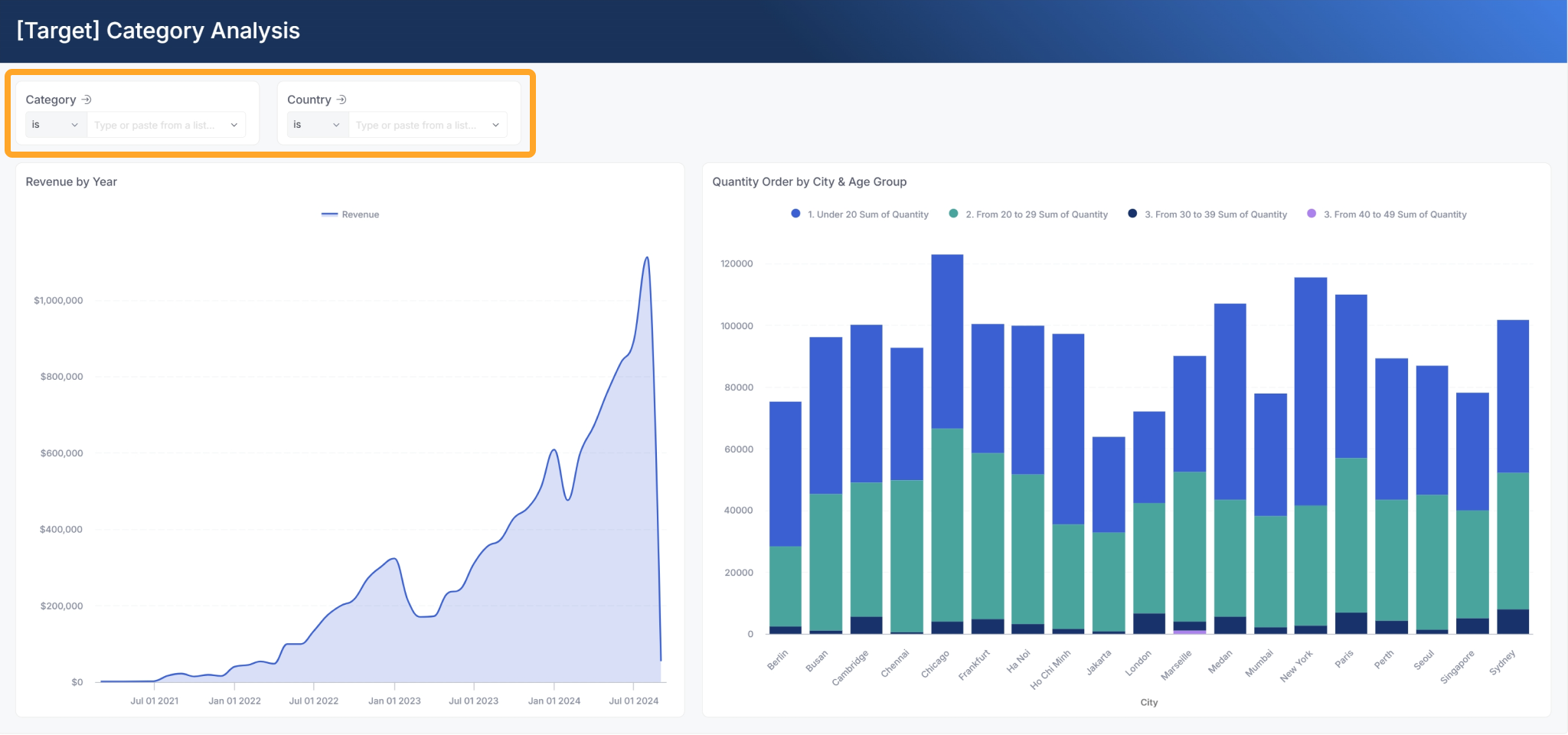Click the arrow icon next to Country
The width and height of the screenshot is (1568, 735).
pyautogui.click(x=341, y=100)
